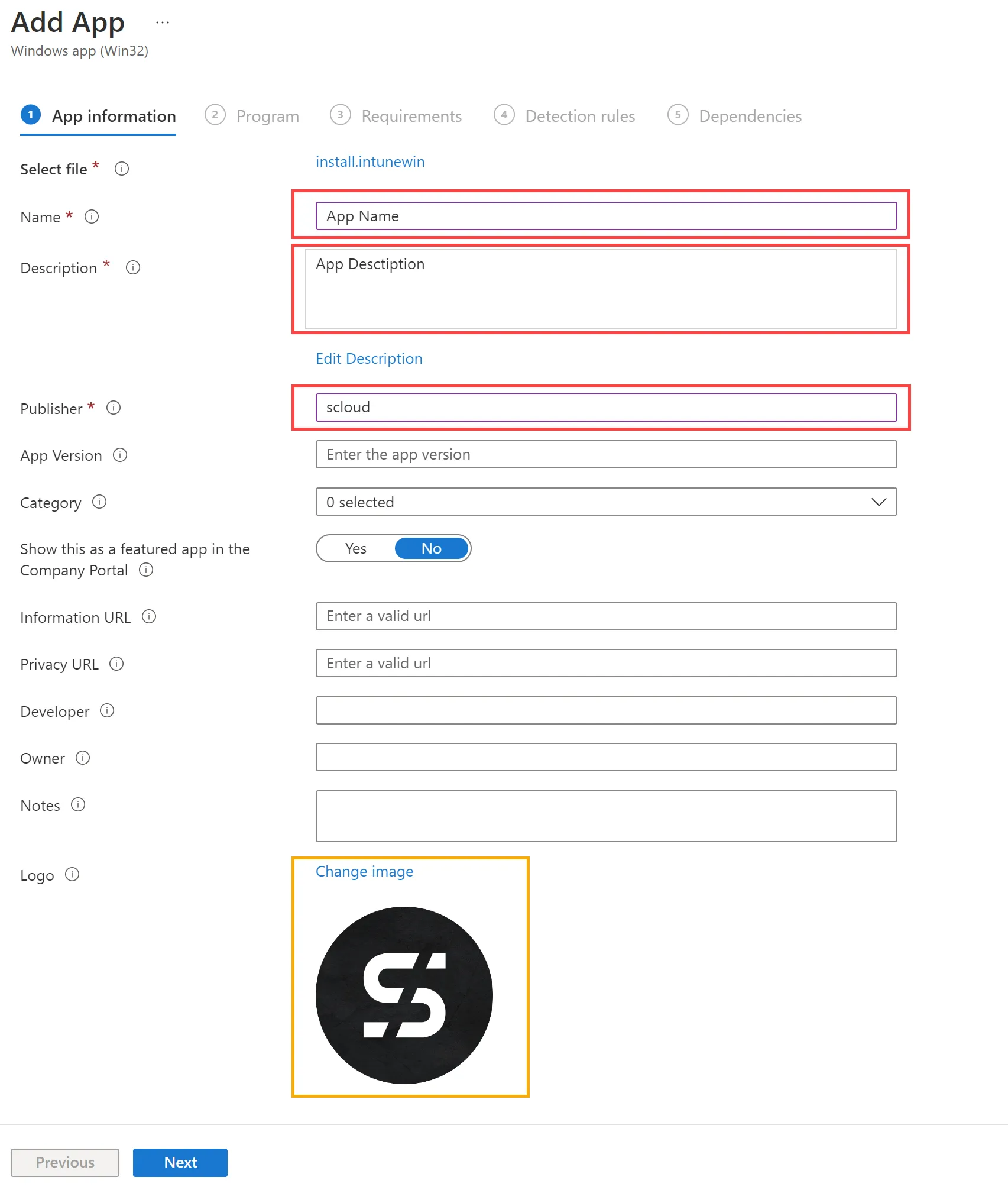Switch to the Detection rules tab
1008x1190 pixels.
pyautogui.click(x=565, y=116)
